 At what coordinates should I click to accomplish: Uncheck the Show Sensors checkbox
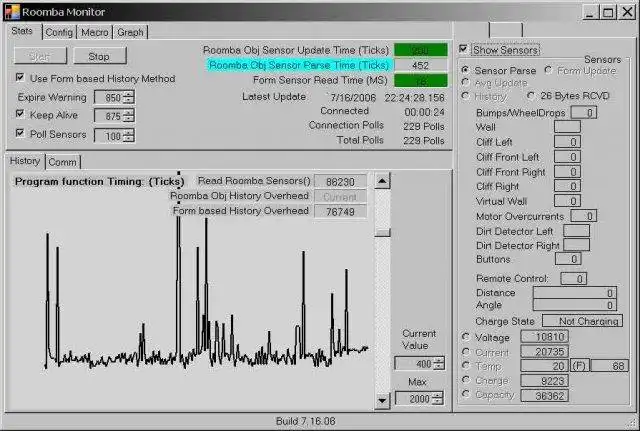pyautogui.click(x=463, y=49)
